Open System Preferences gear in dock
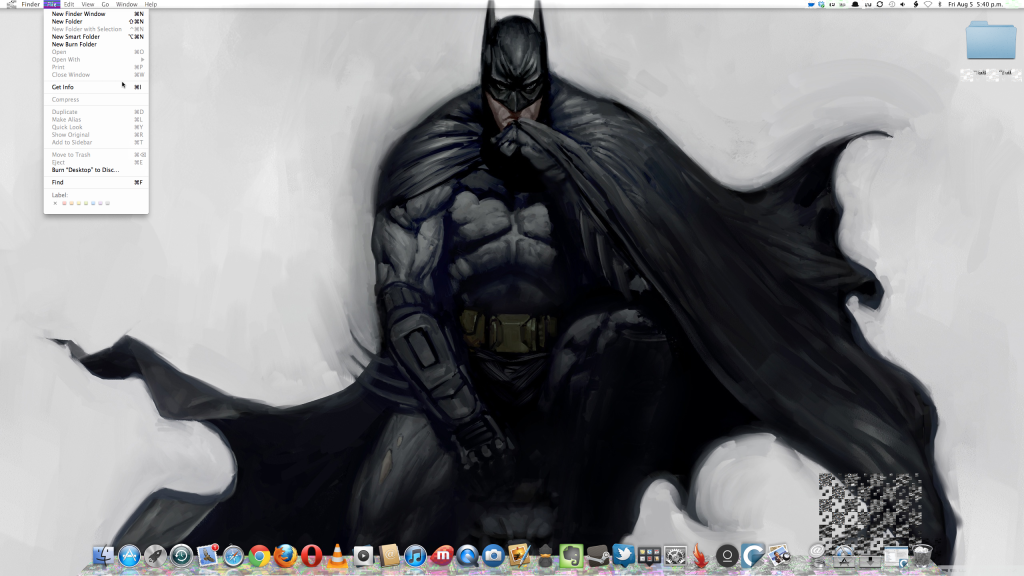Viewport: 1024px width, 576px height. click(x=675, y=555)
